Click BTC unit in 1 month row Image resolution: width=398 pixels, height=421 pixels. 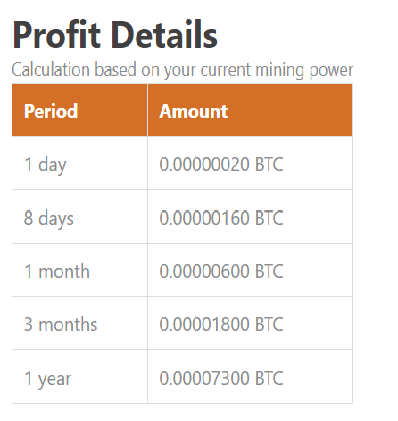[x=269, y=271]
